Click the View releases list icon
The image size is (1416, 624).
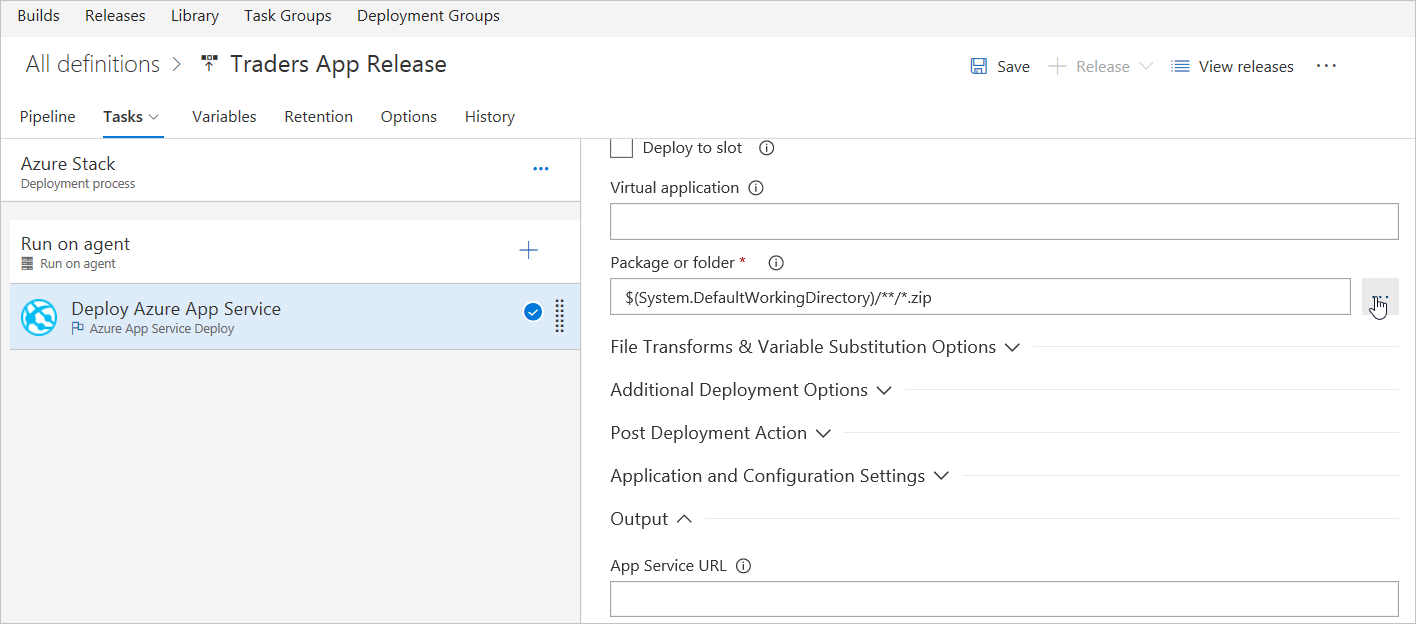pyautogui.click(x=1180, y=66)
